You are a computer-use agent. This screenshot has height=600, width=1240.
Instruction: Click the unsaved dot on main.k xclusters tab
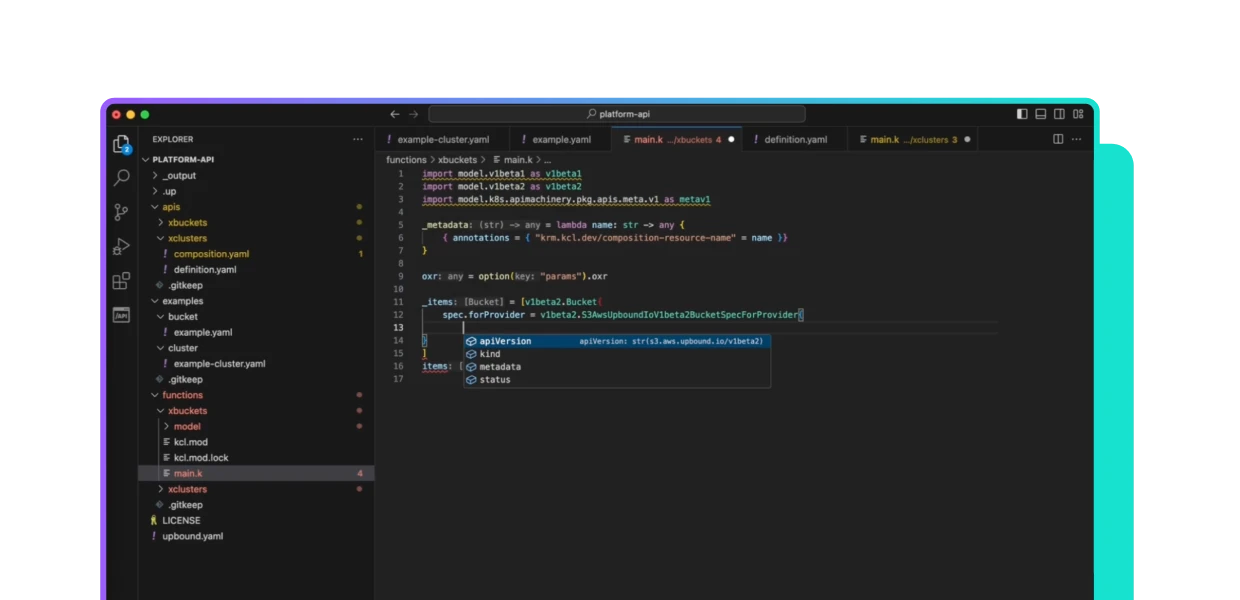pos(967,140)
